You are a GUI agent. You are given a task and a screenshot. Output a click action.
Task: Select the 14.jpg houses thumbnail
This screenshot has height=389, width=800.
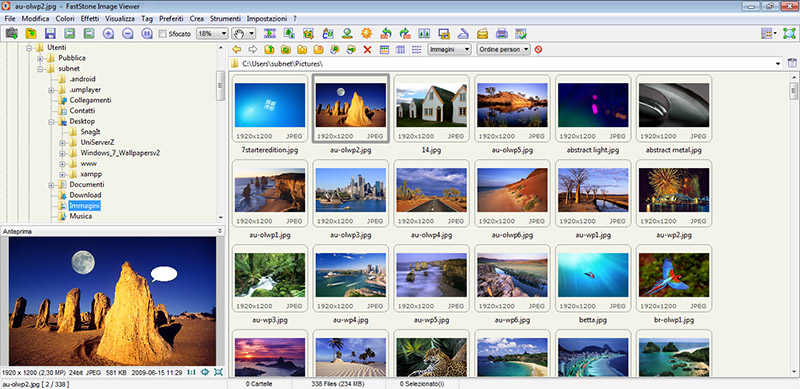click(x=432, y=109)
